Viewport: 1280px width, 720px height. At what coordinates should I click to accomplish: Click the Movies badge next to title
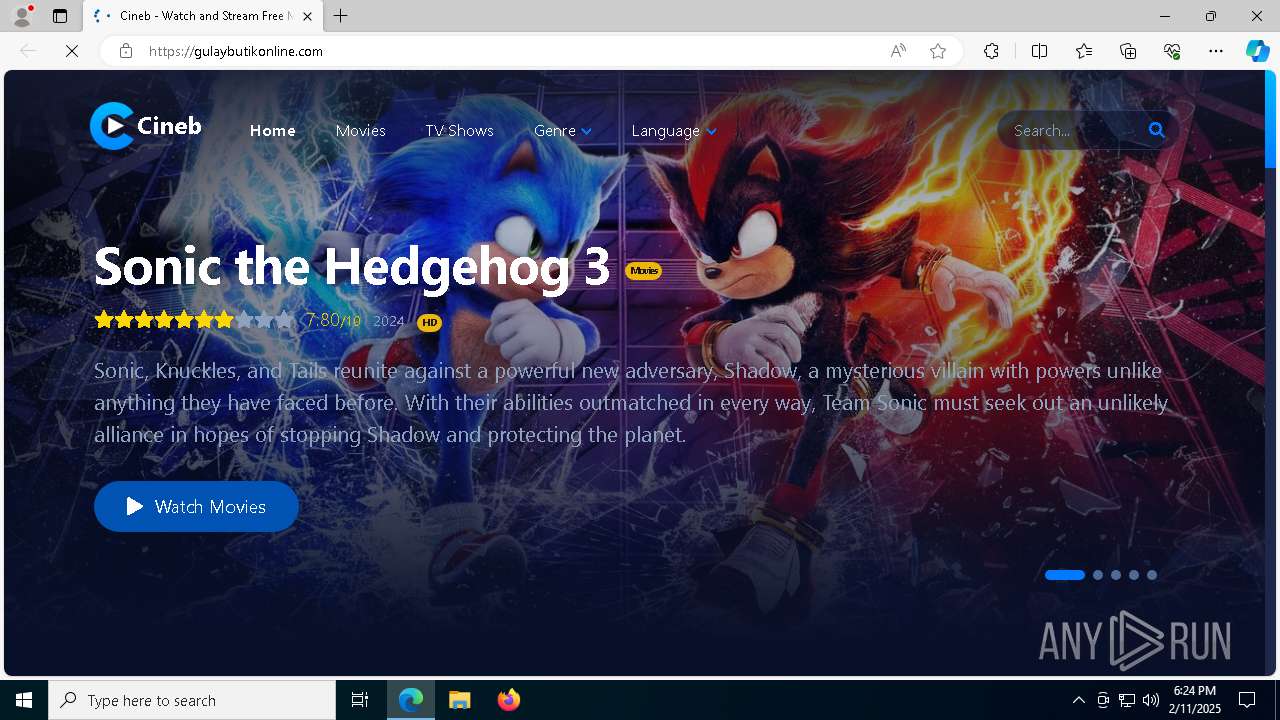644,271
